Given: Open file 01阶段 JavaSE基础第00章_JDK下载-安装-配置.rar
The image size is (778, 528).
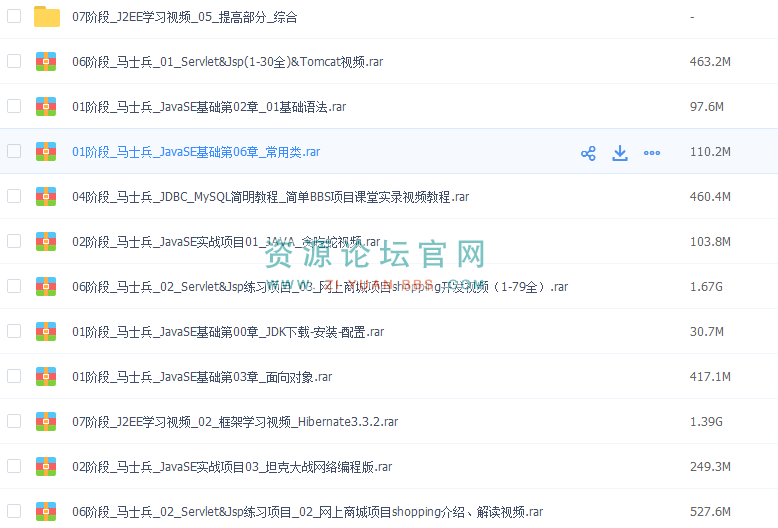Looking at the screenshot, I should pyautogui.click(x=228, y=332).
